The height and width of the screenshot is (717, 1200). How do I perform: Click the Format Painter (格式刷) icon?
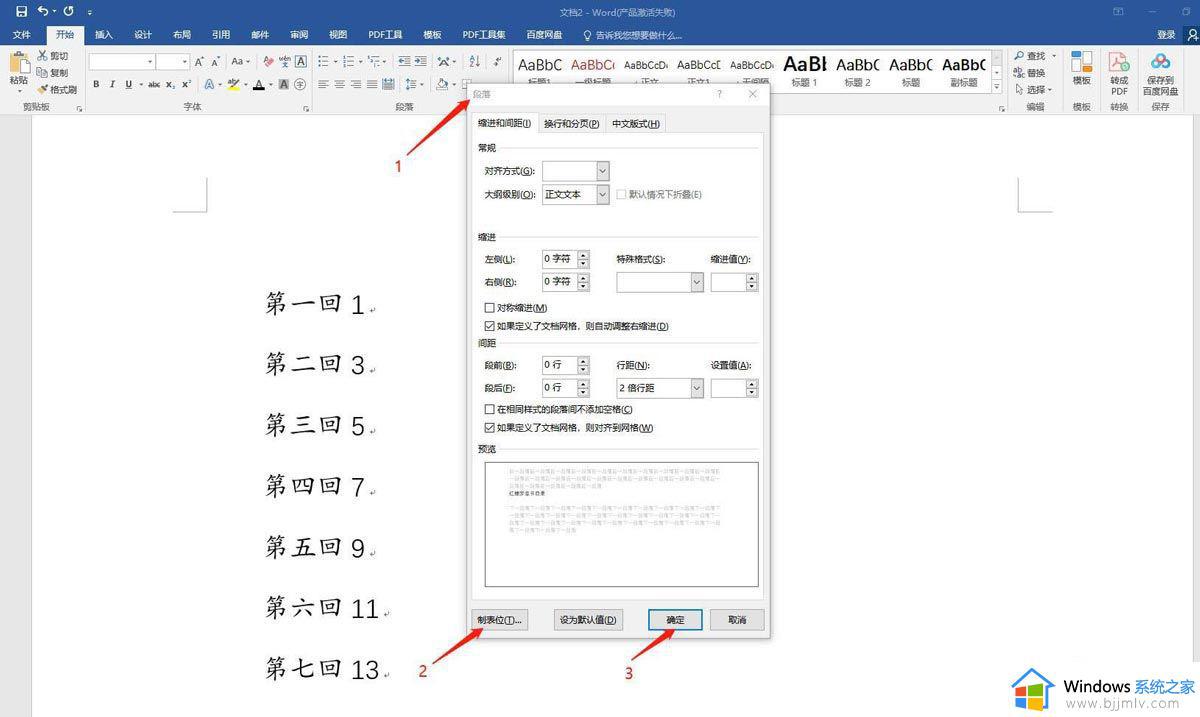[x=42, y=89]
